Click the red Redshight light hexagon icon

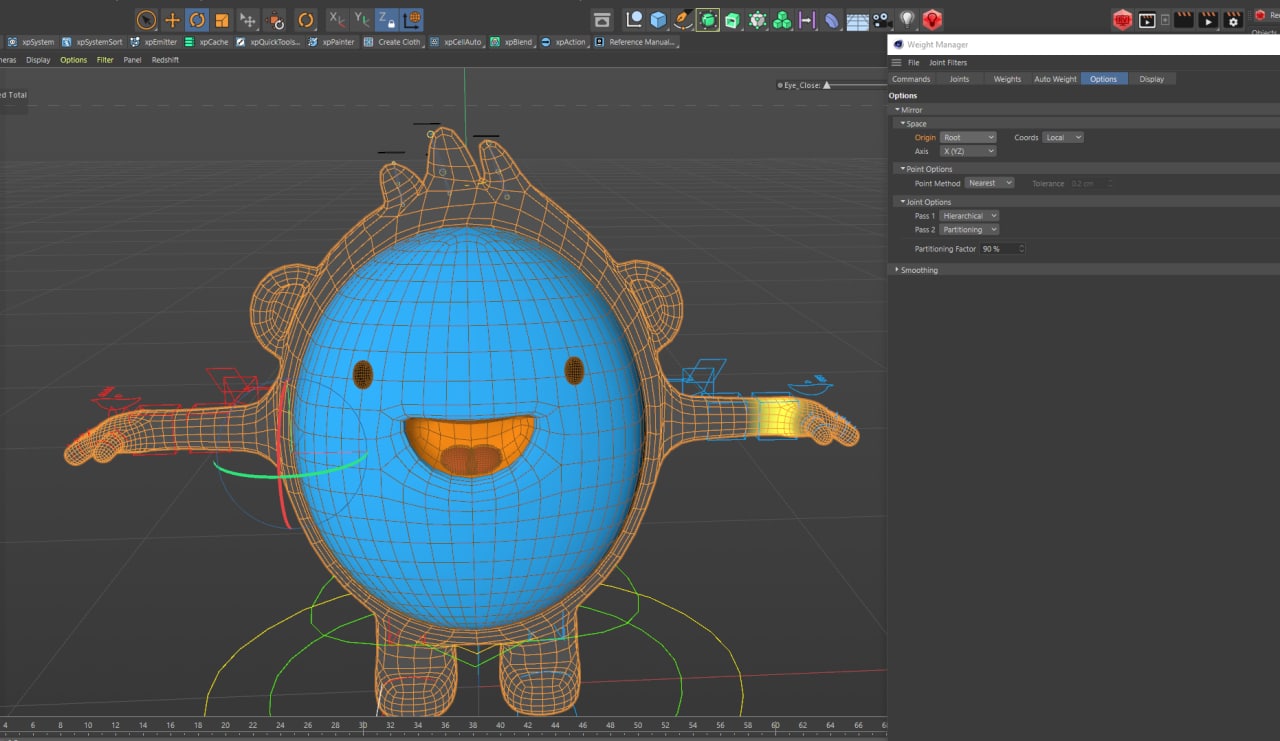coord(932,20)
